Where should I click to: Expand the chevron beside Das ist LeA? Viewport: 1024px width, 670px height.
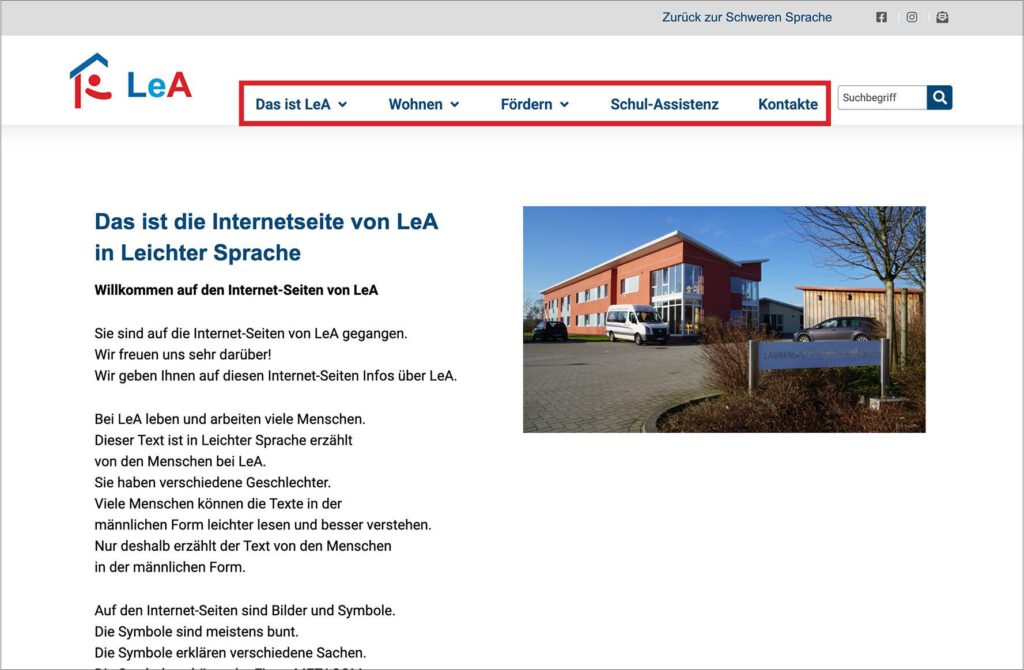[343, 104]
